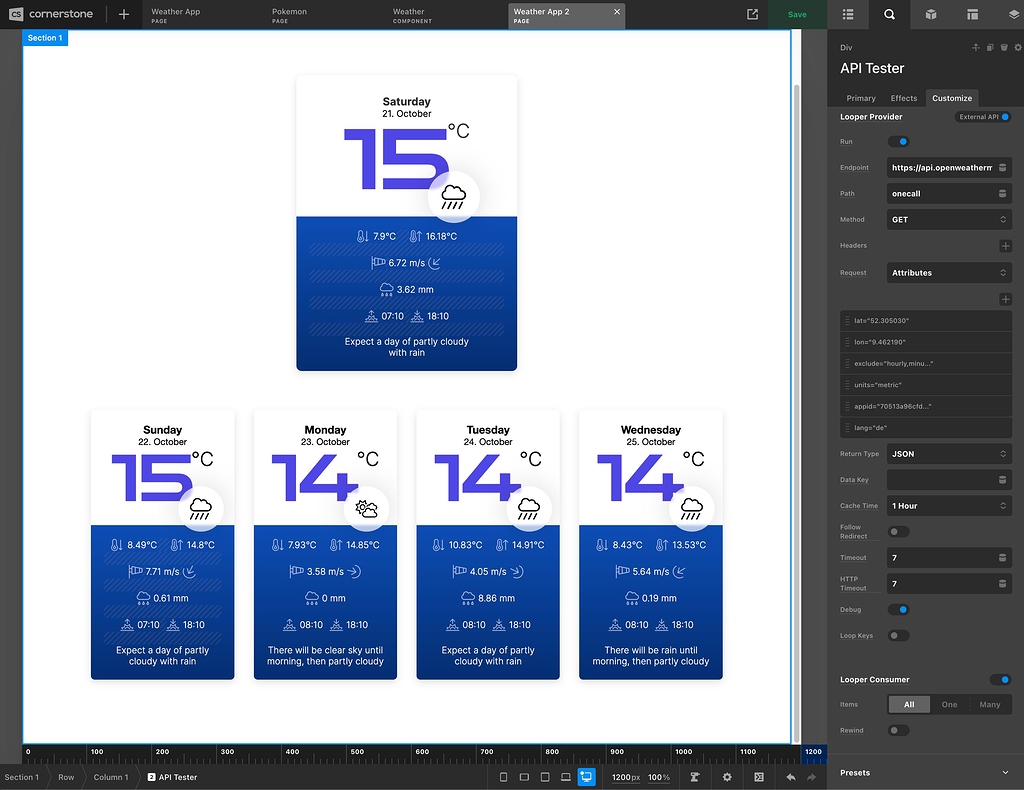1024x790 pixels.
Task: Enable the Follow Redirect toggle
Action: tap(898, 532)
